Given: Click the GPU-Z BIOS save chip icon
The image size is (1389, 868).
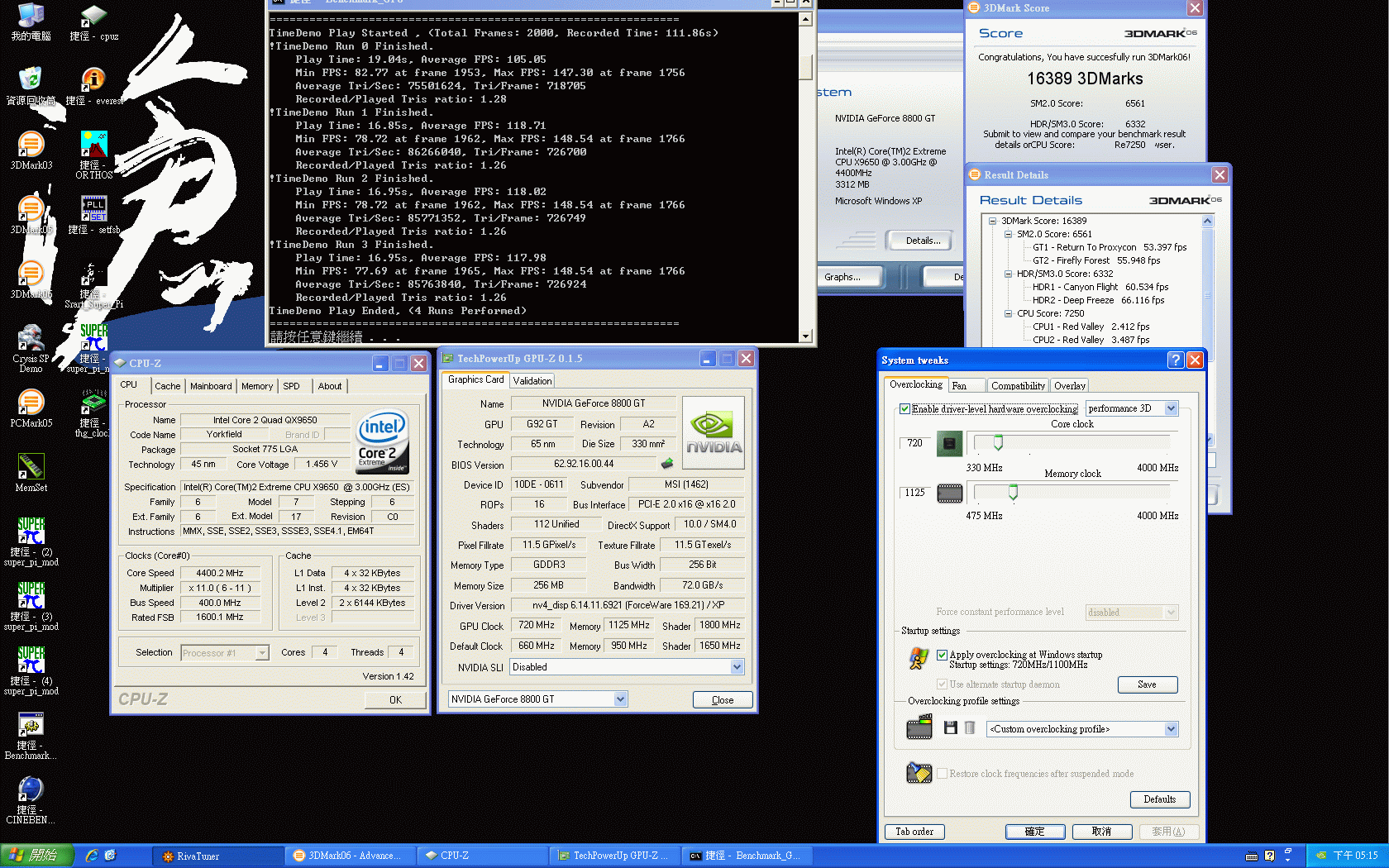Looking at the screenshot, I should (x=667, y=464).
